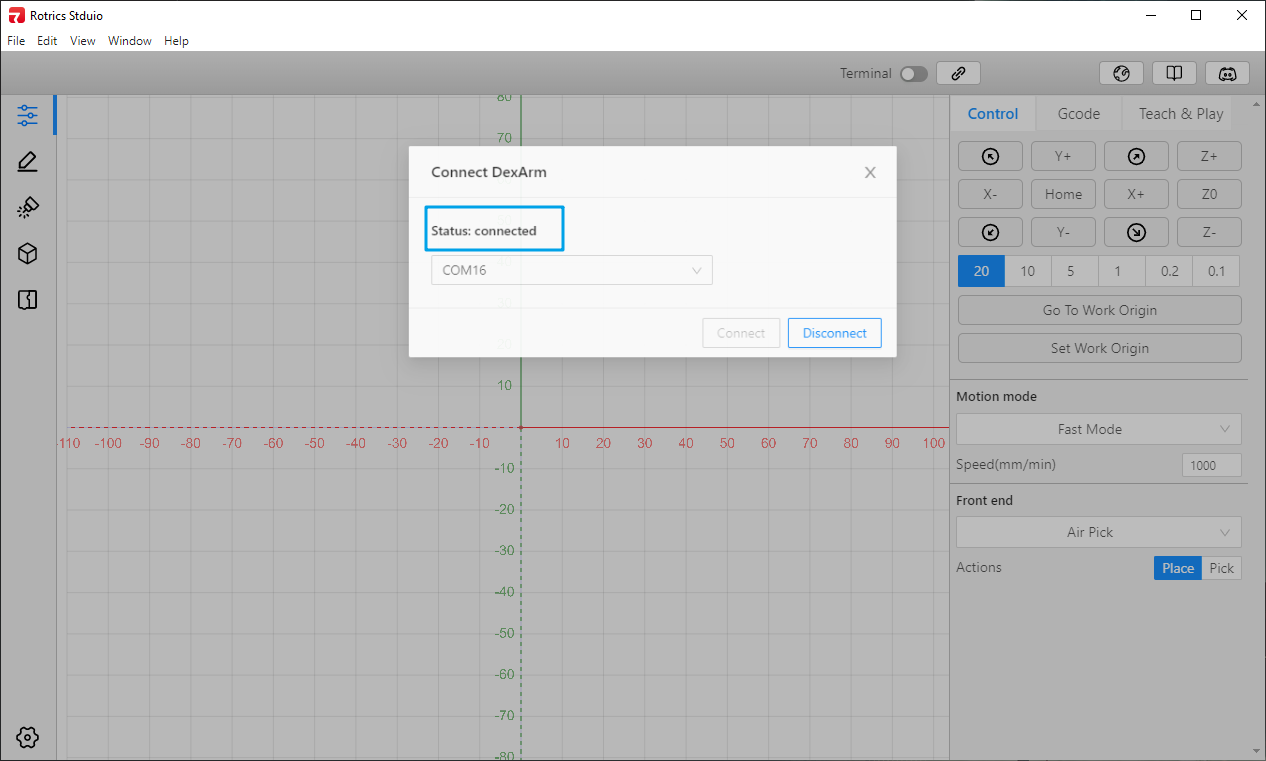Click the Home button
1266x761 pixels.
coord(1063,194)
